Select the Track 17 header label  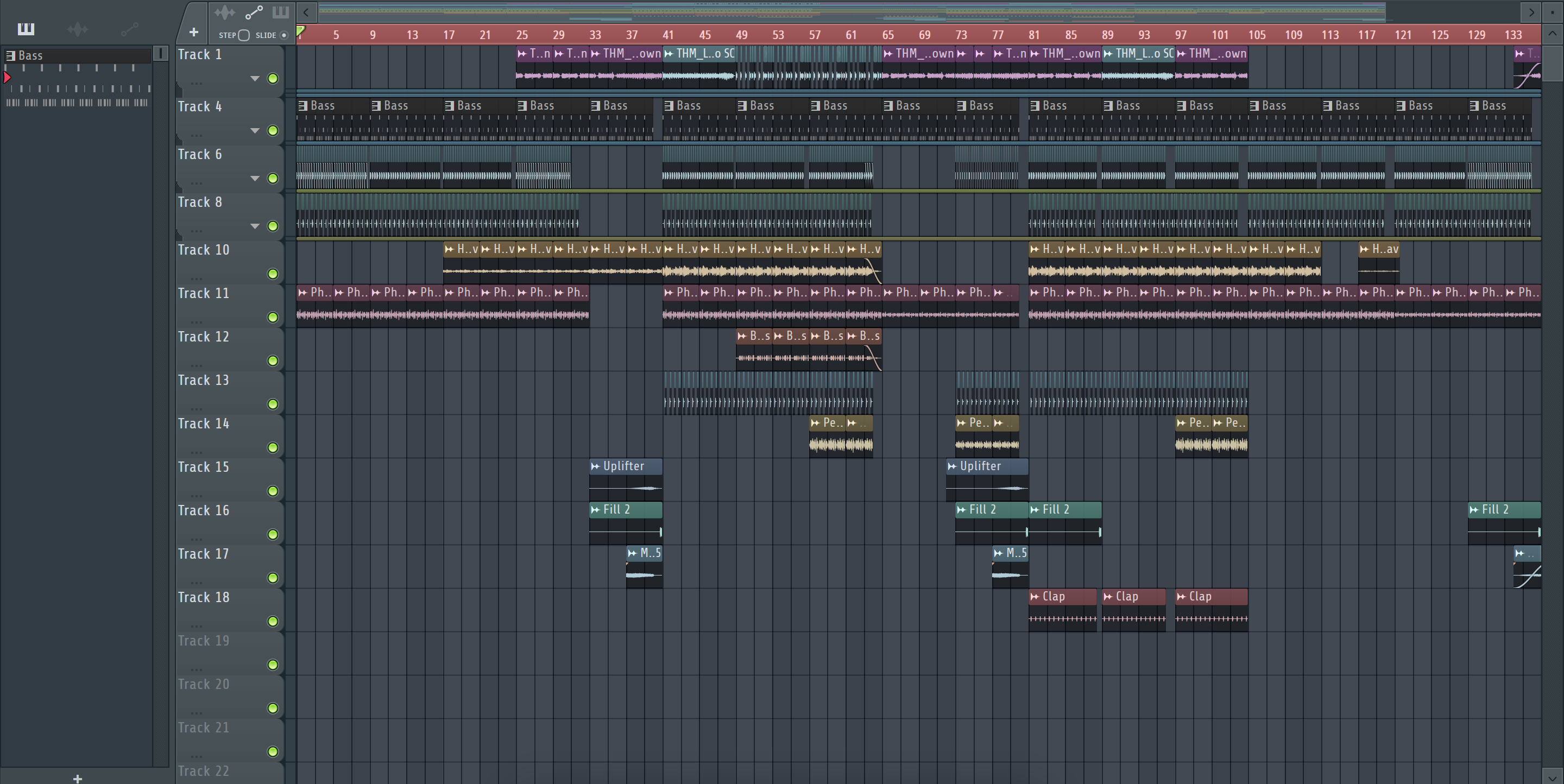204,554
